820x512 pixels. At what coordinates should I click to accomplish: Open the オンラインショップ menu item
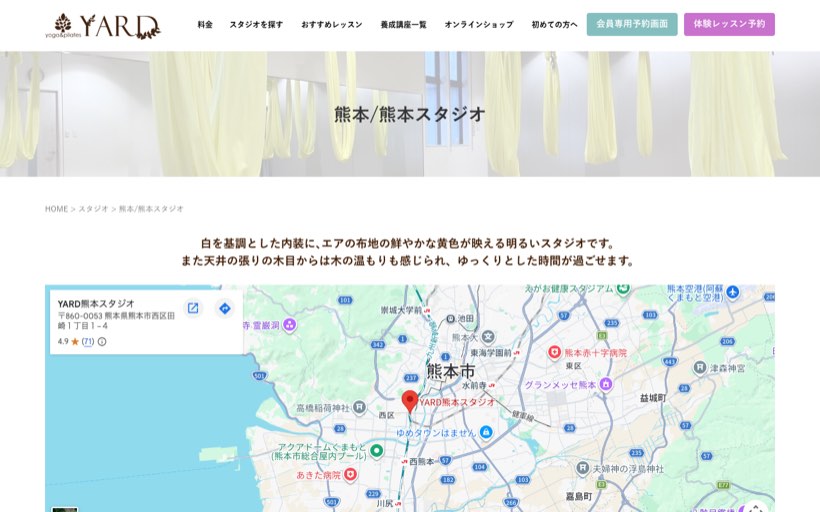pos(479,25)
